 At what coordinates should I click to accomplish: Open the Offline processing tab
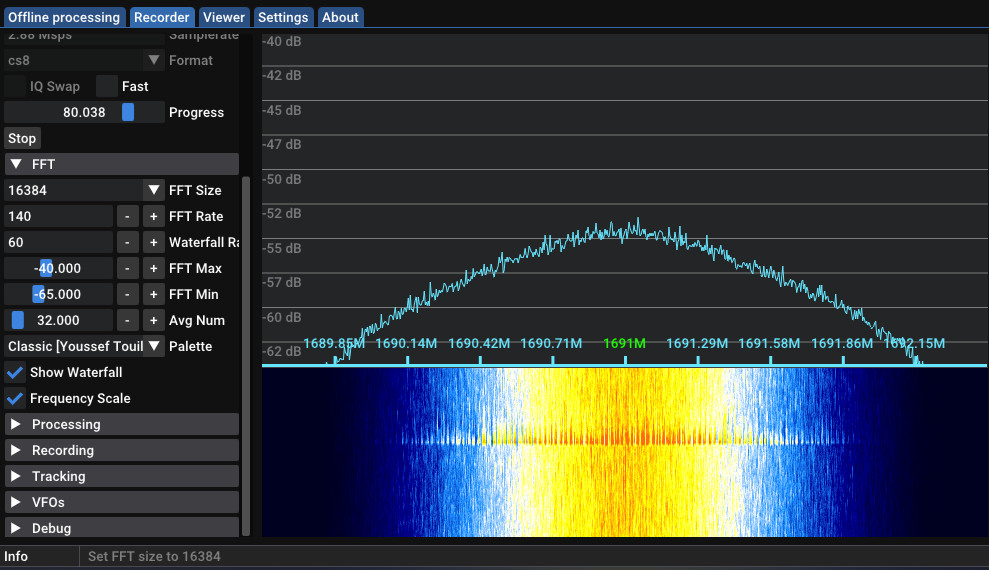pyautogui.click(x=65, y=17)
